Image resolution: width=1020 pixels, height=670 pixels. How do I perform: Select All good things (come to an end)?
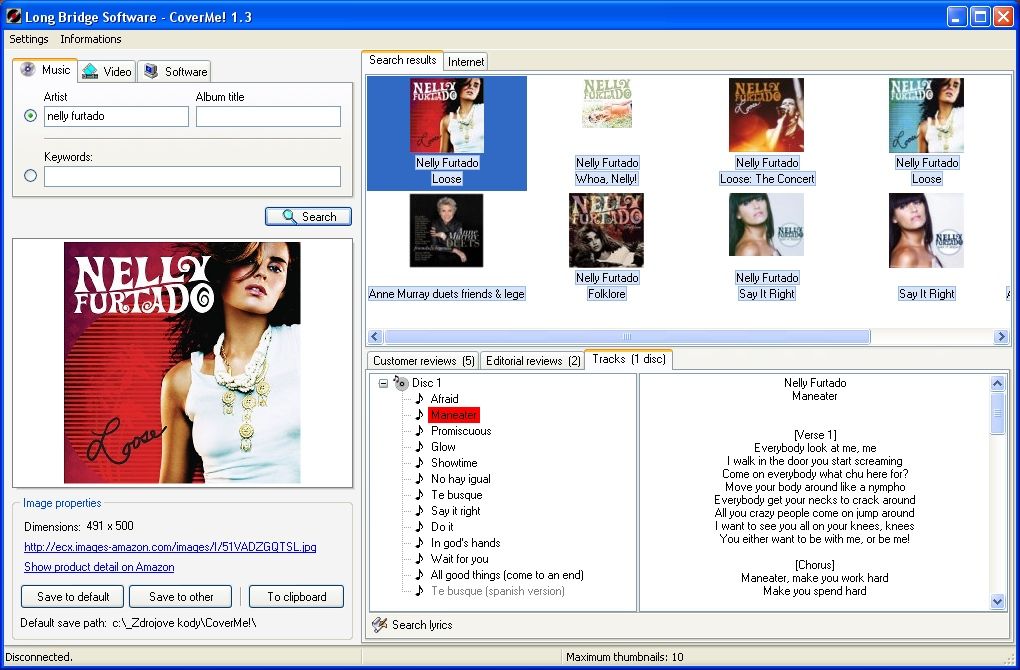[507, 575]
